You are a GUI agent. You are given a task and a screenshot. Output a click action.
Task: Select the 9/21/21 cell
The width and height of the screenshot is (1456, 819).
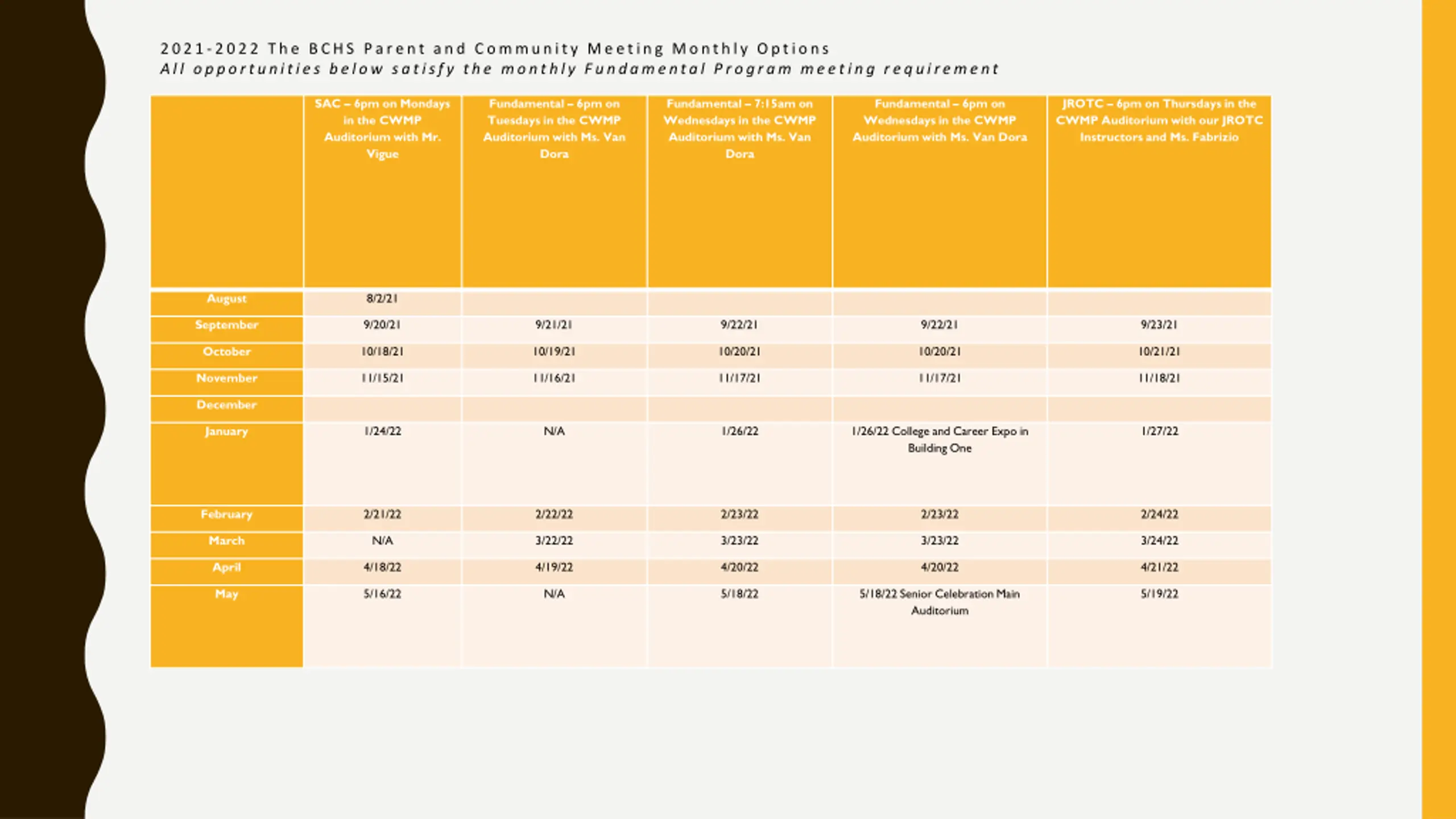[x=554, y=329]
